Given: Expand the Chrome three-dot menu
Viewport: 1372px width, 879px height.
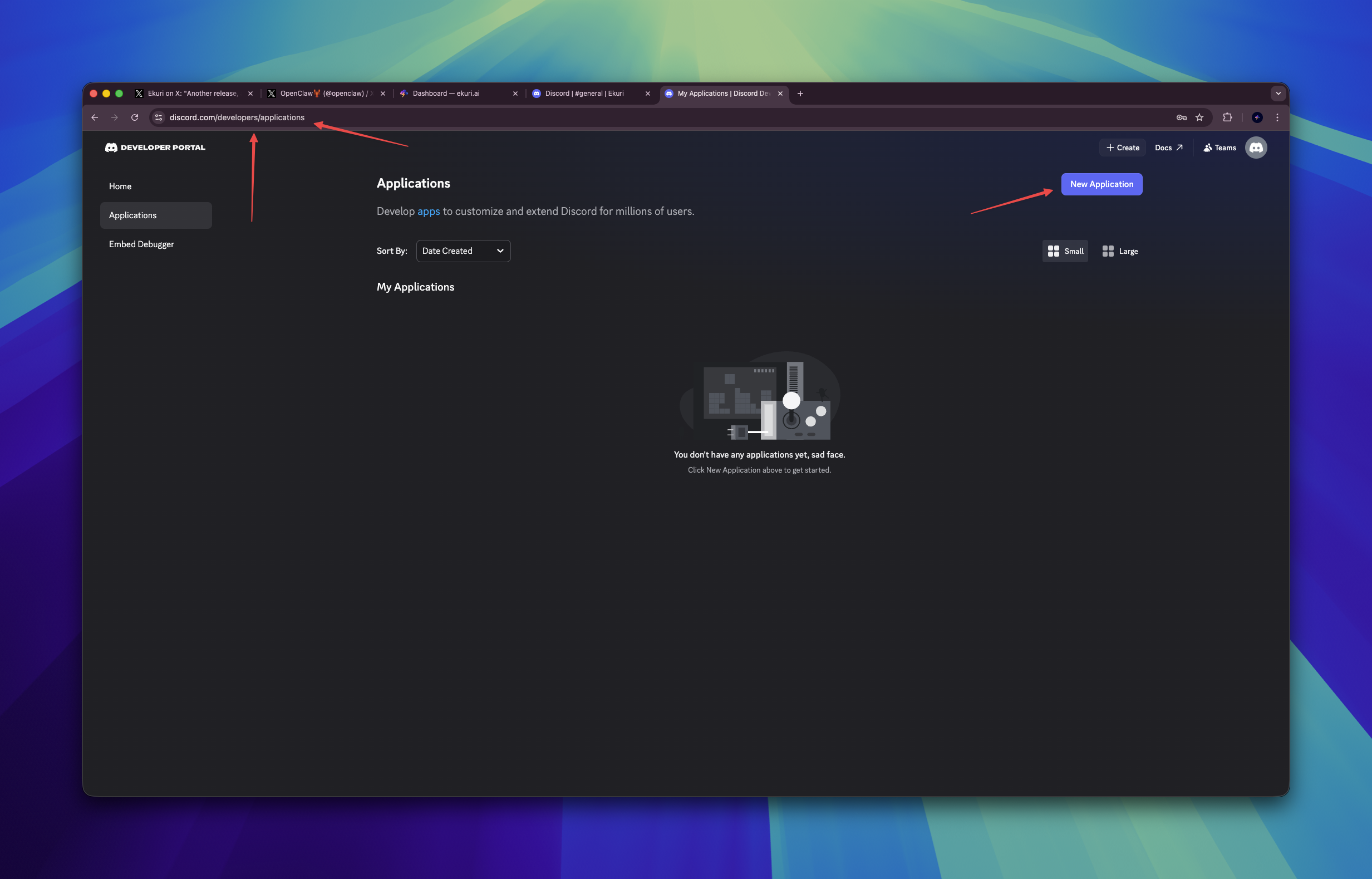Looking at the screenshot, I should (x=1277, y=117).
